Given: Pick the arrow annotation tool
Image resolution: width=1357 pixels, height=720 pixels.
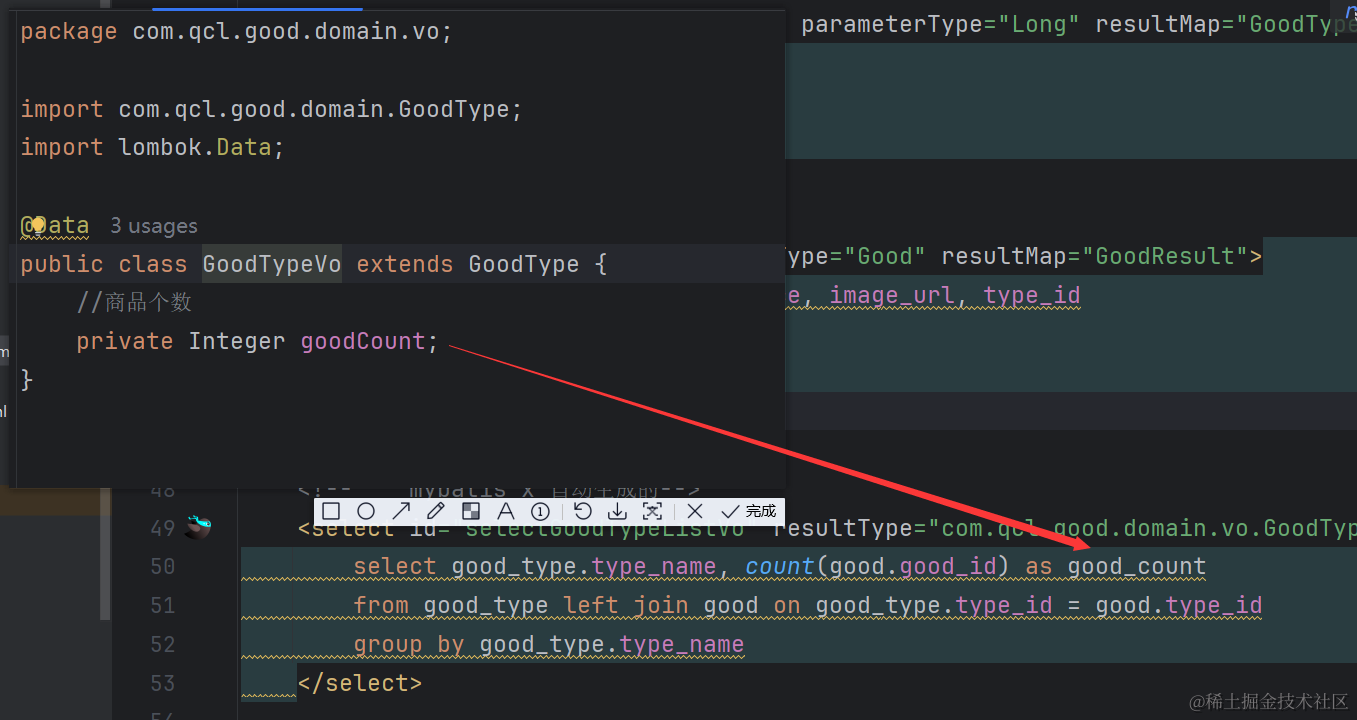Looking at the screenshot, I should pos(401,511).
